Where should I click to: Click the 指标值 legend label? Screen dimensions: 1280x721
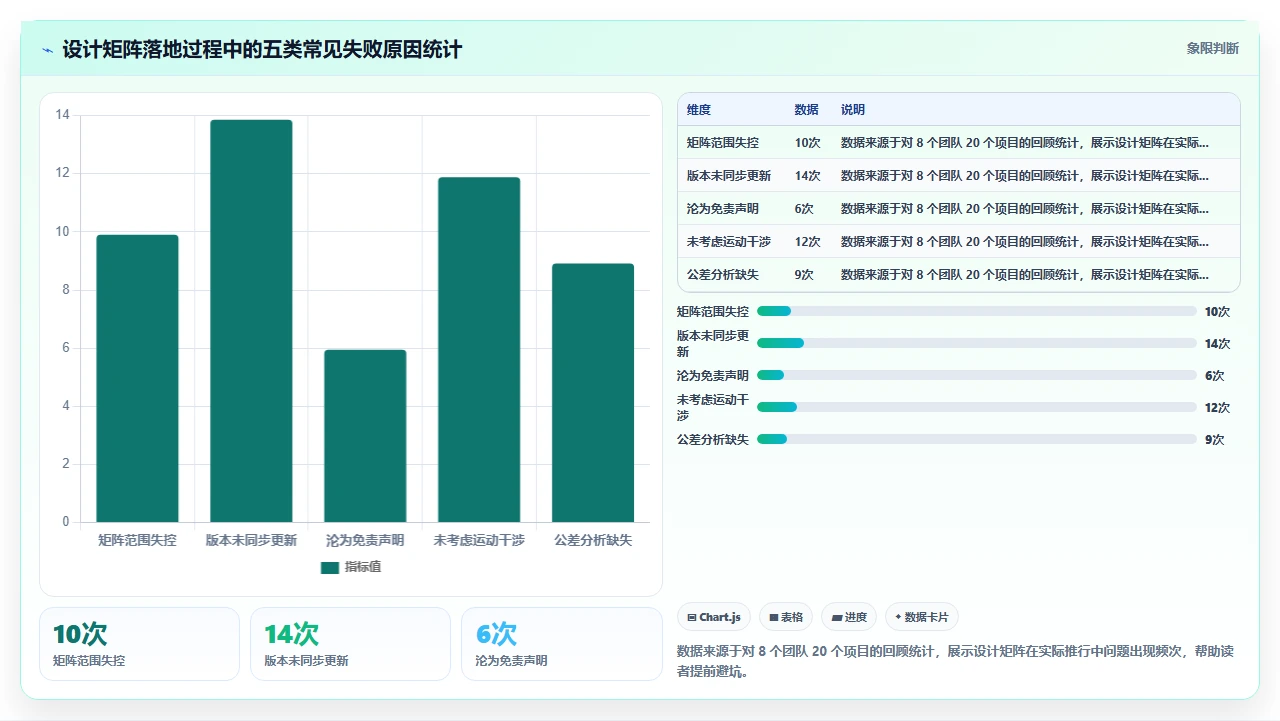(x=363, y=567)
